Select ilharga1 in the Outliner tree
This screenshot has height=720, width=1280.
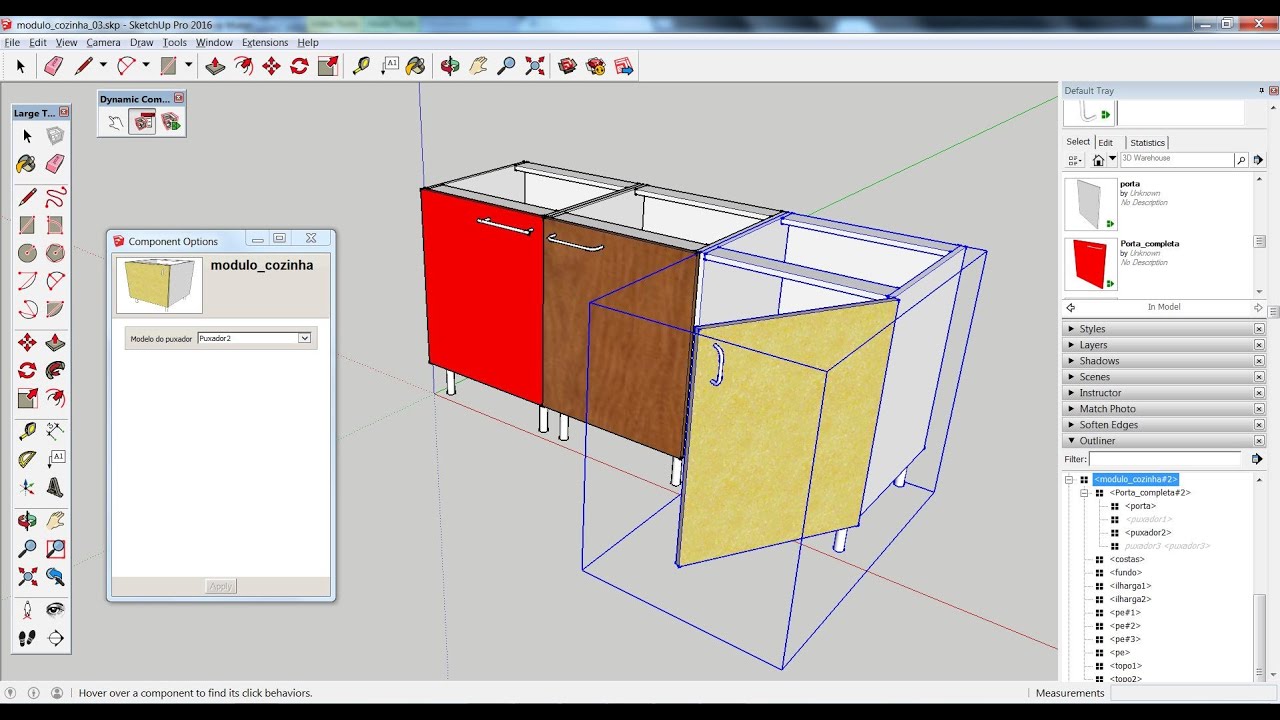click(x=1130, y=586)
